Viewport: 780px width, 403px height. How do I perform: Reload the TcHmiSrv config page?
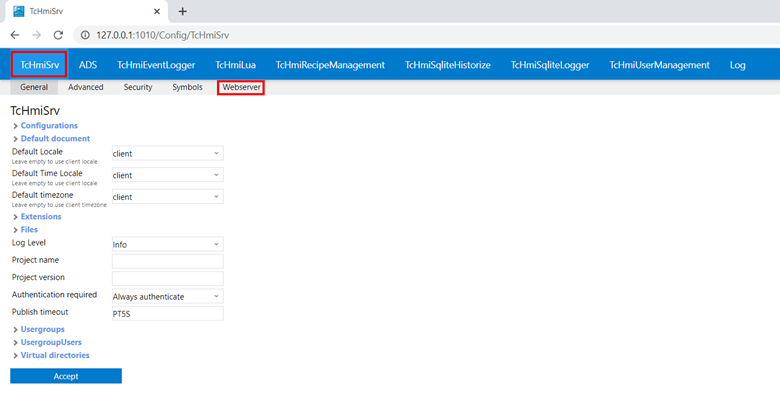tap(58, 35)
